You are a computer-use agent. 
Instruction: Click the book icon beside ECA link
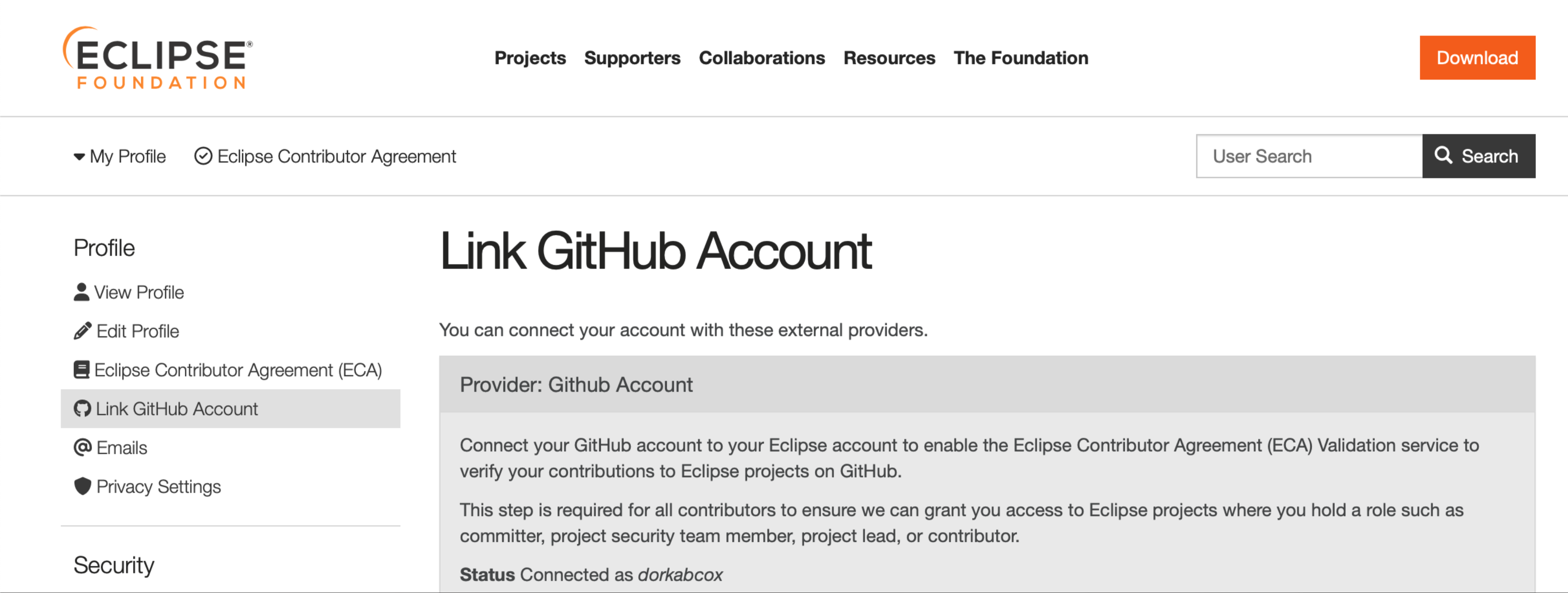(81, 370)
